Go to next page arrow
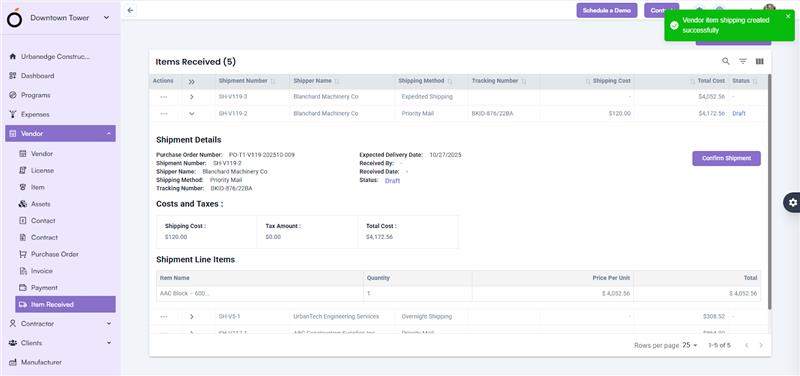This screenshot has height=376, width=800. pos(761,345)
